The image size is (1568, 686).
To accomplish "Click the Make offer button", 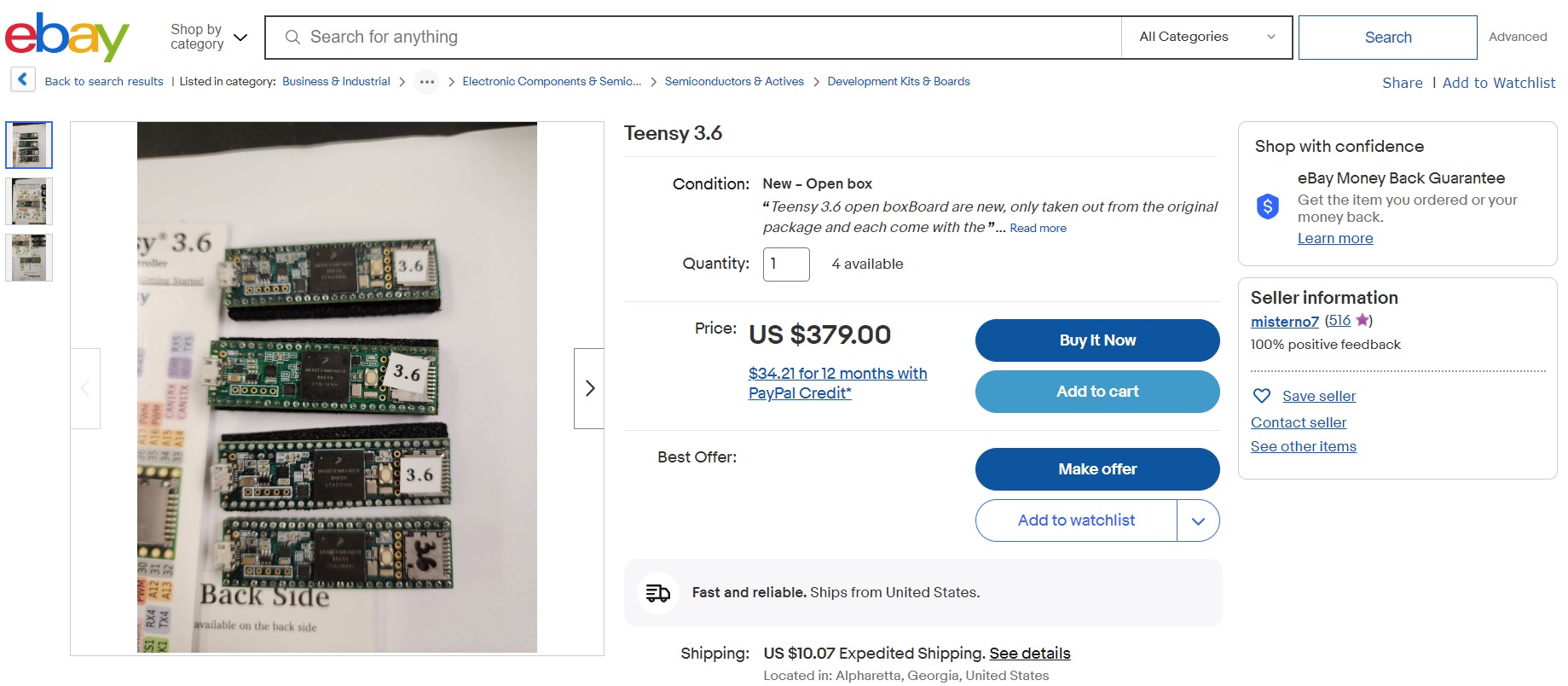I will coord(1097,469).
